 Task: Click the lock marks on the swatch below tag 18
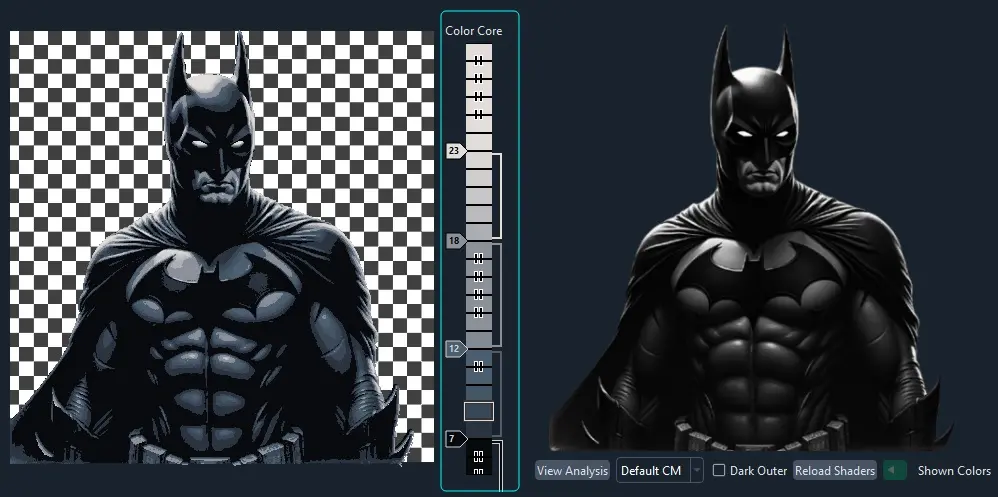point(479,258)
